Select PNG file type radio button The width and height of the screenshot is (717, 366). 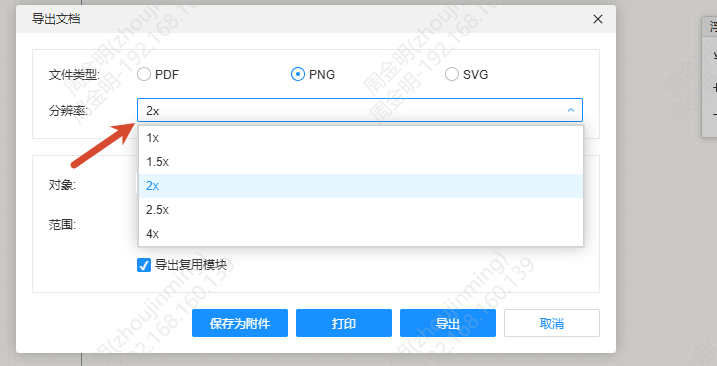(298, 74)
